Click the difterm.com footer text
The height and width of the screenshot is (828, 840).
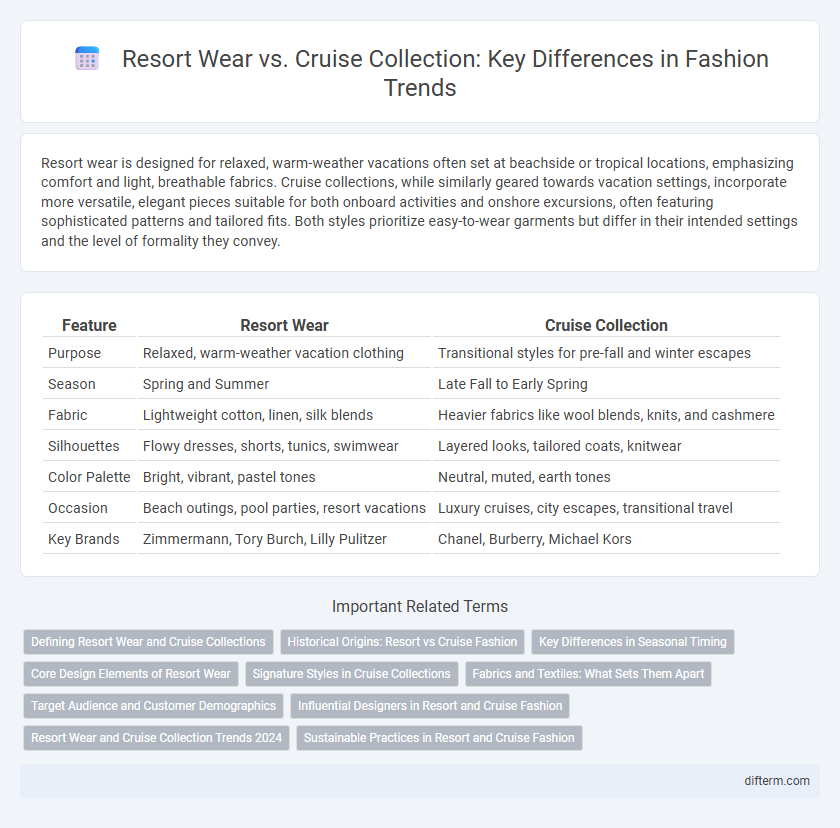(777, 781)
